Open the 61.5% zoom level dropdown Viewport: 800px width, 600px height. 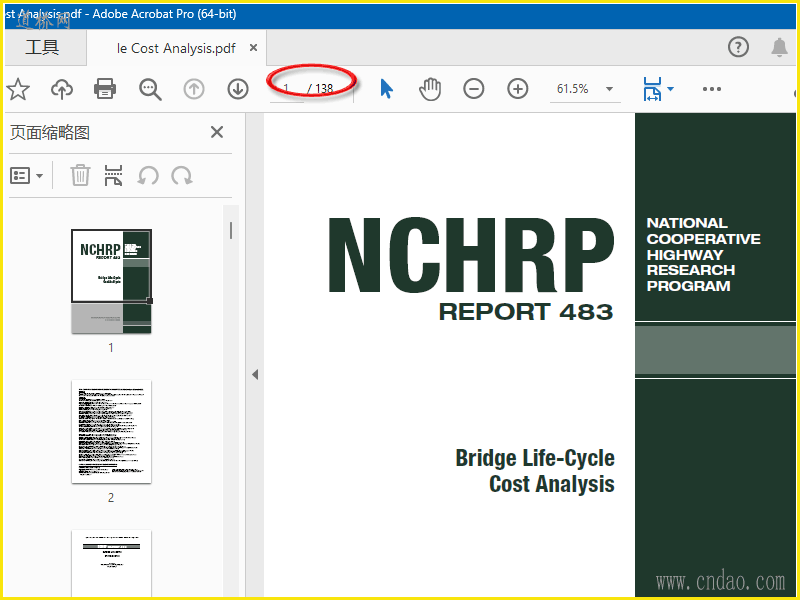click(x=609, y=89)
